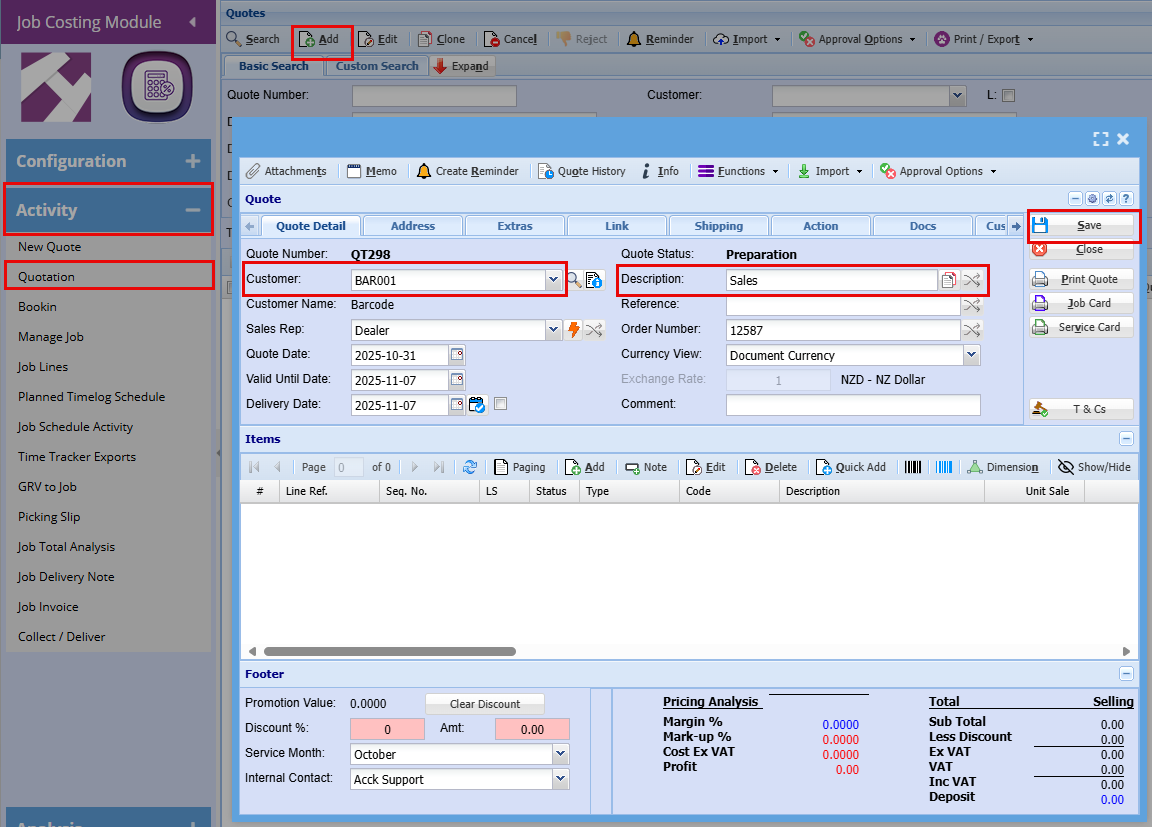Viewport: 1152px width, 827px height.
Task: Click the lightning icon beside Sales Rep
Action: click(574, 330)
